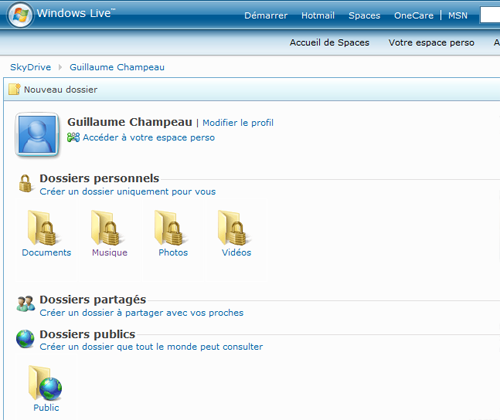Click the Nouveau dossier folder icon
The width and height of the screenshot is (500, 420).
[x=14, y=89]
